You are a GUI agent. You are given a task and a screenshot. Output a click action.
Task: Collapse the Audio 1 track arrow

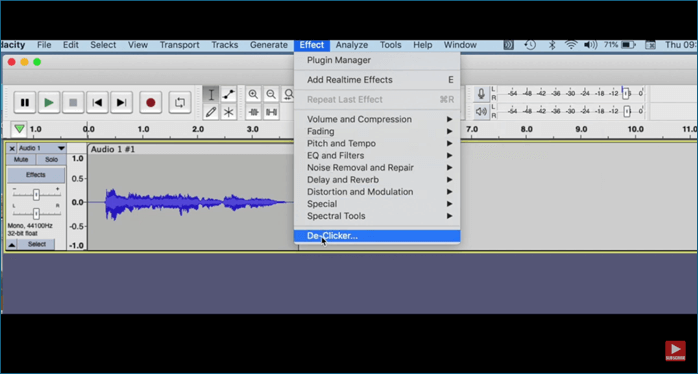12,244
